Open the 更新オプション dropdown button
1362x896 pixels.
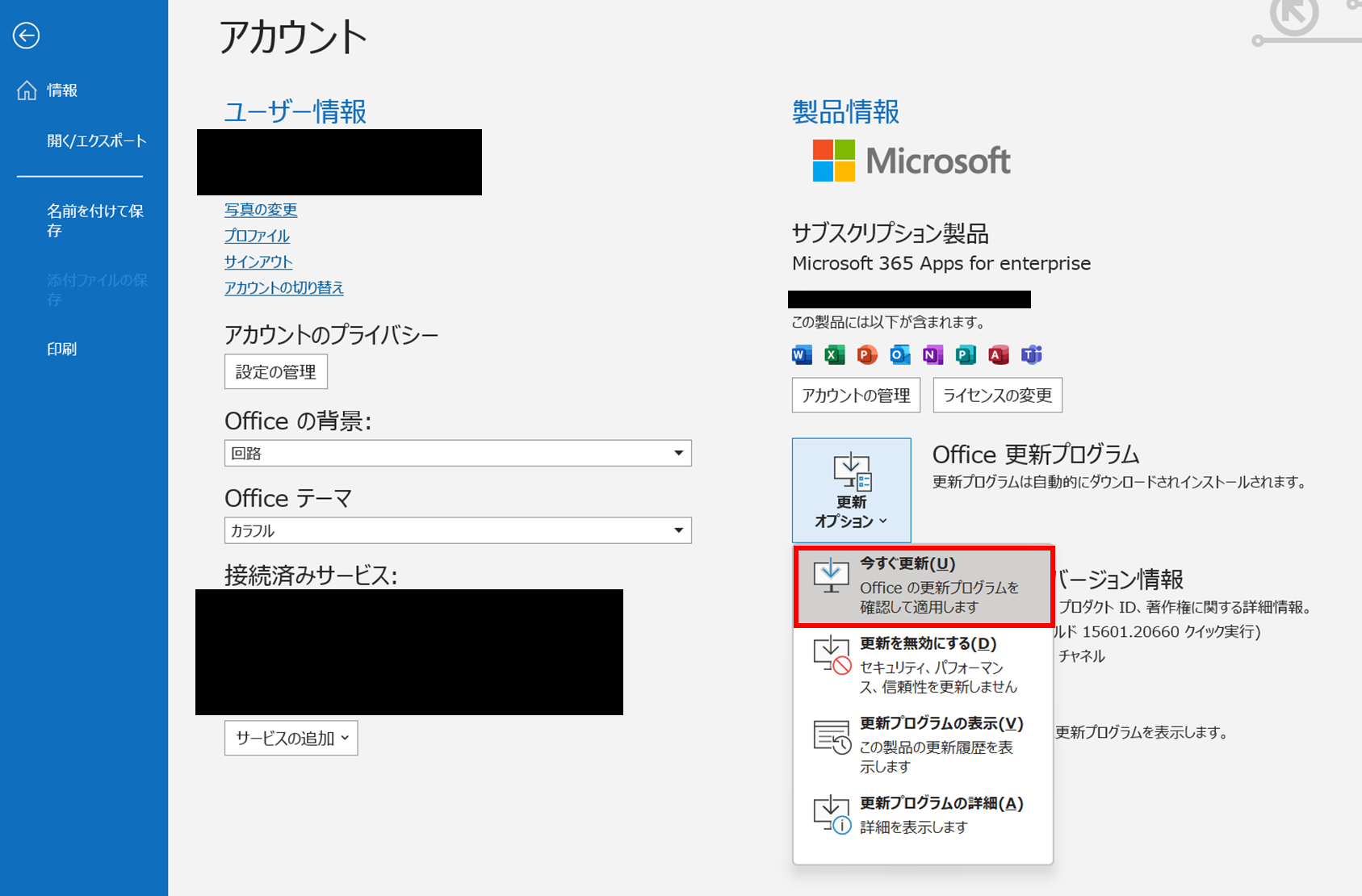click(852, 491)
